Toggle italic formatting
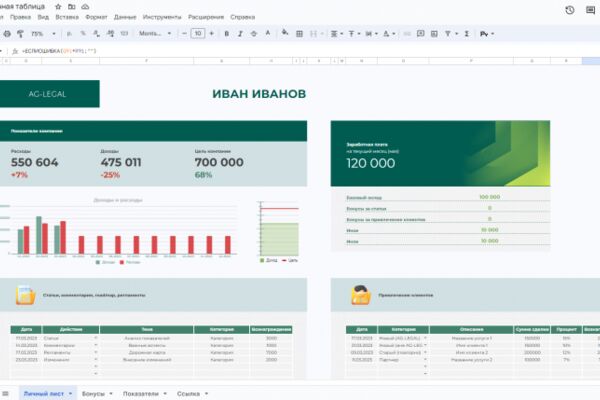600x400 pixels. point(240,34)
